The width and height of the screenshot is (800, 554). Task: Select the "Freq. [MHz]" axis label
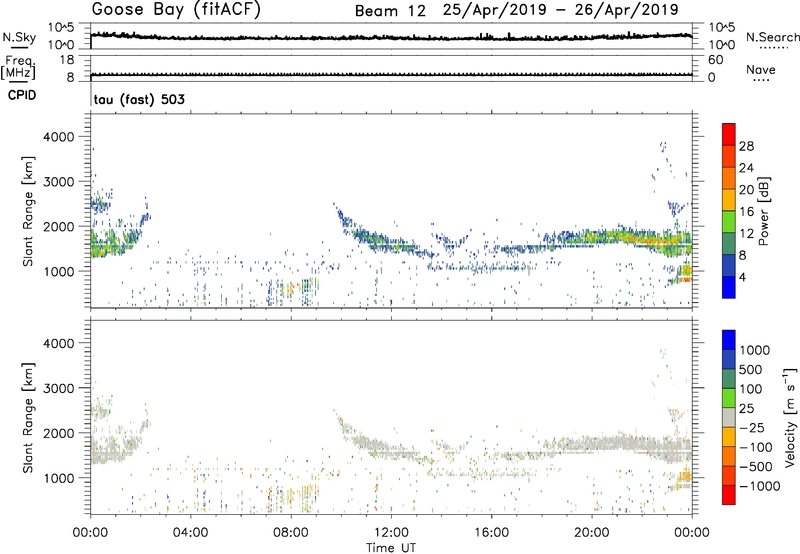(18, 67)
